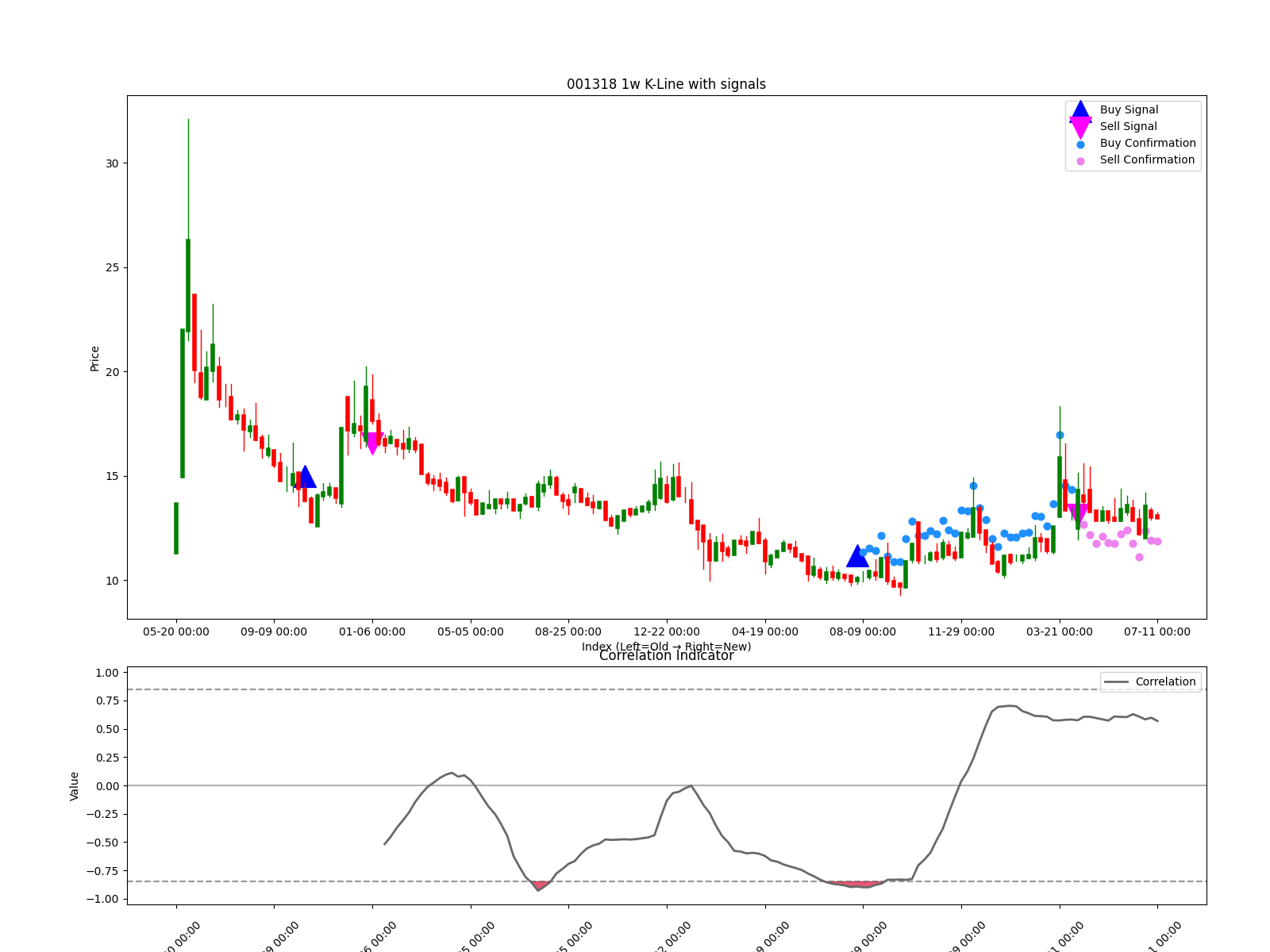
Task: Click the chart title '001318 1w K-Line with signals'
Action: point(666,84)
